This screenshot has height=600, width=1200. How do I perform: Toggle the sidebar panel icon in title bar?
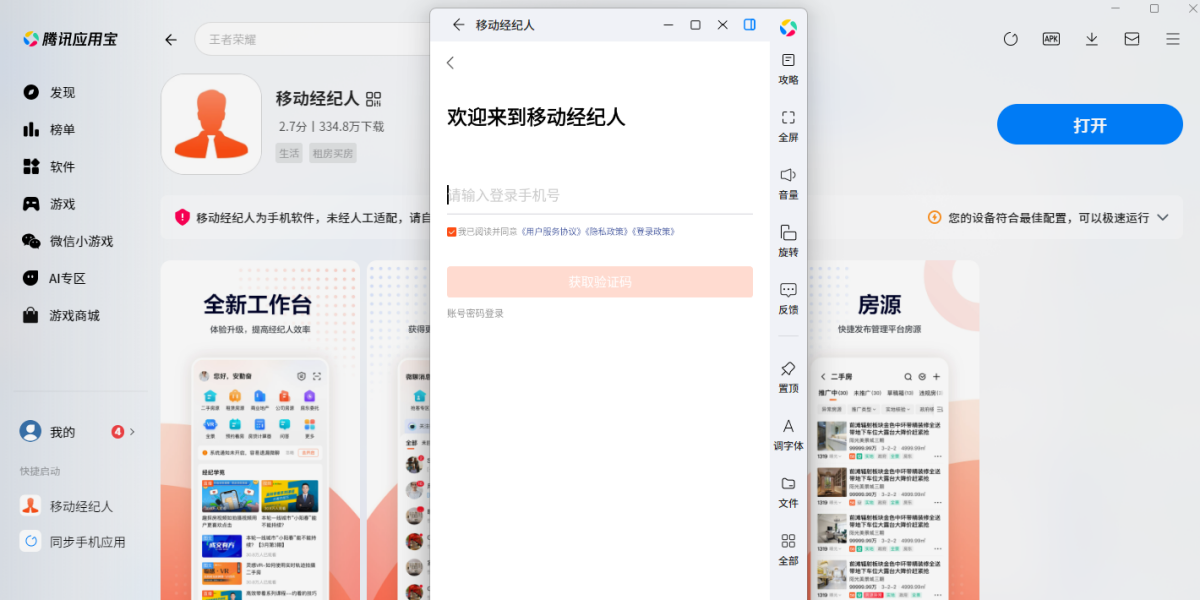coord(749,24)
